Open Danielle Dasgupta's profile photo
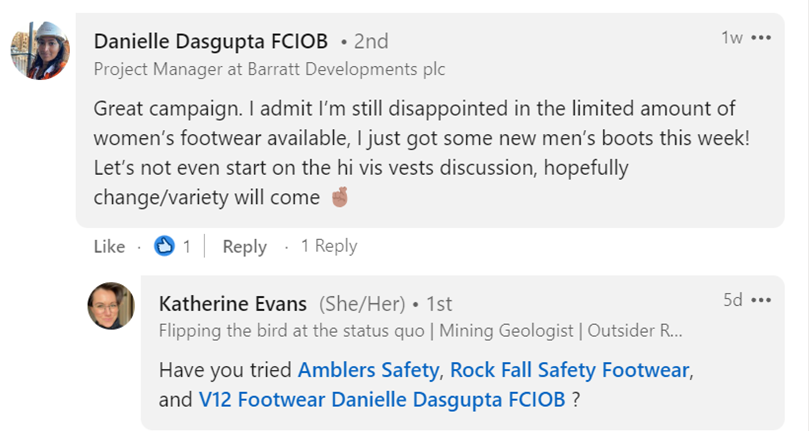Image resolution: width=809 pixels, height=431 pixels. point(40,51)
